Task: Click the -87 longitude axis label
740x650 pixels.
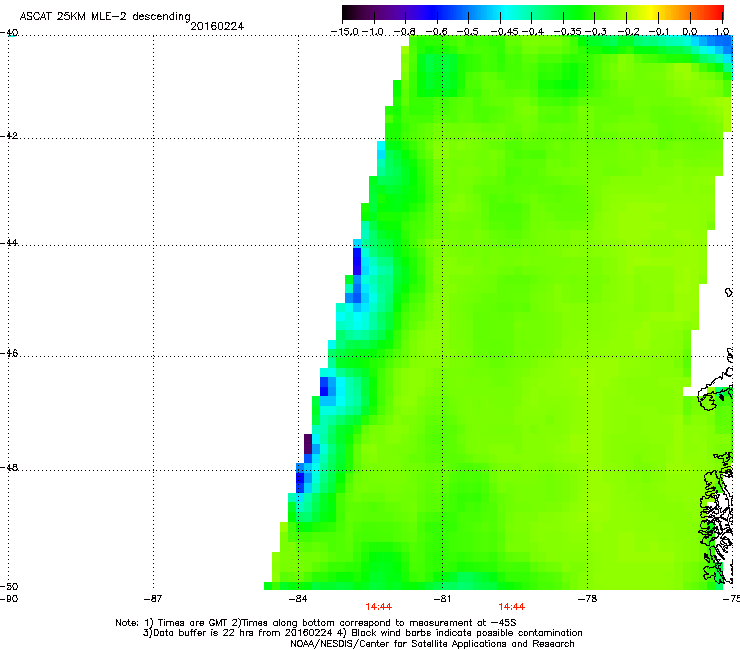Action: [x=152, y=599]
